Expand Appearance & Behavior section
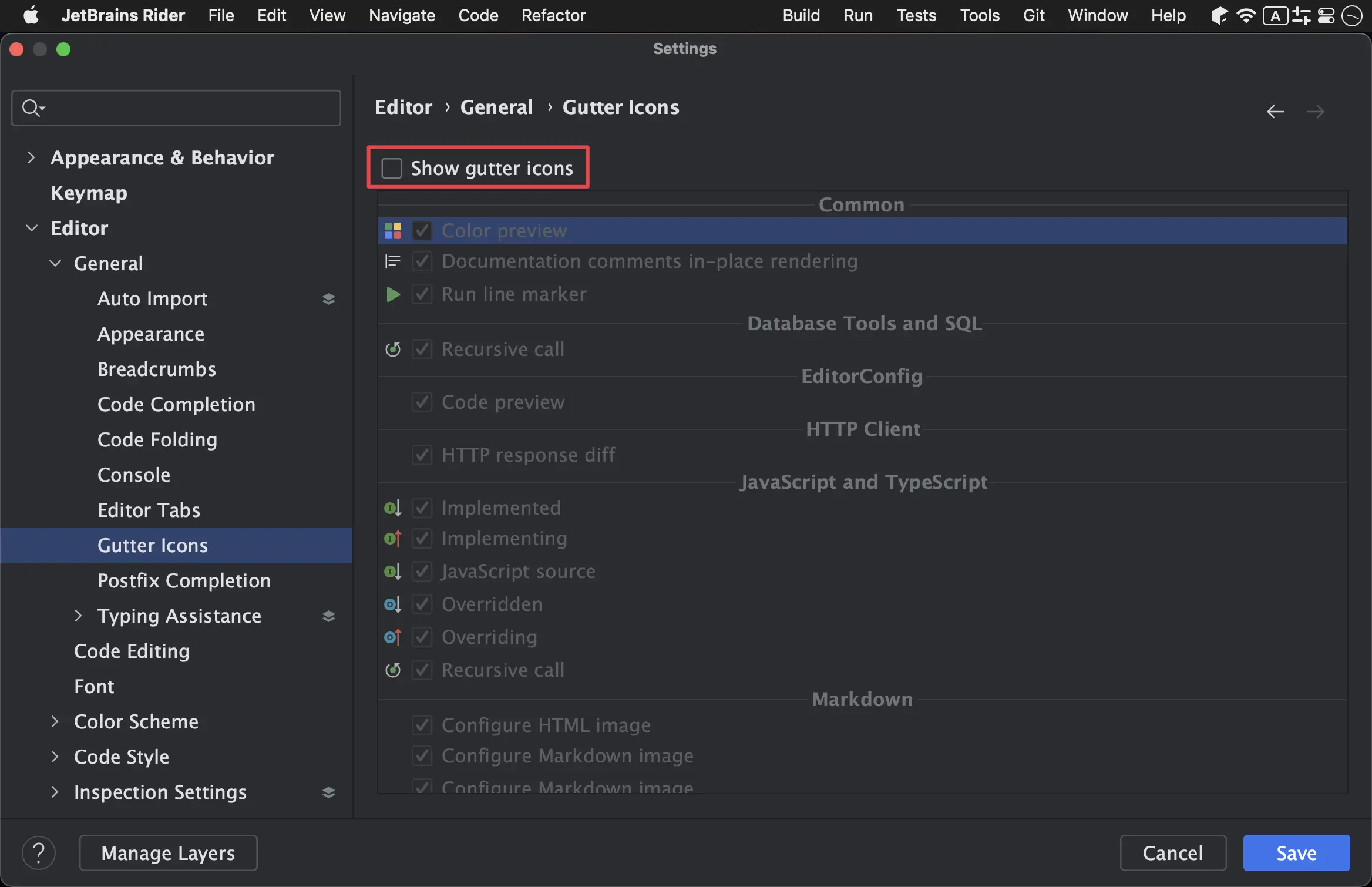The width and height of the screenshot is (1372, 887). tap(31, 157)
